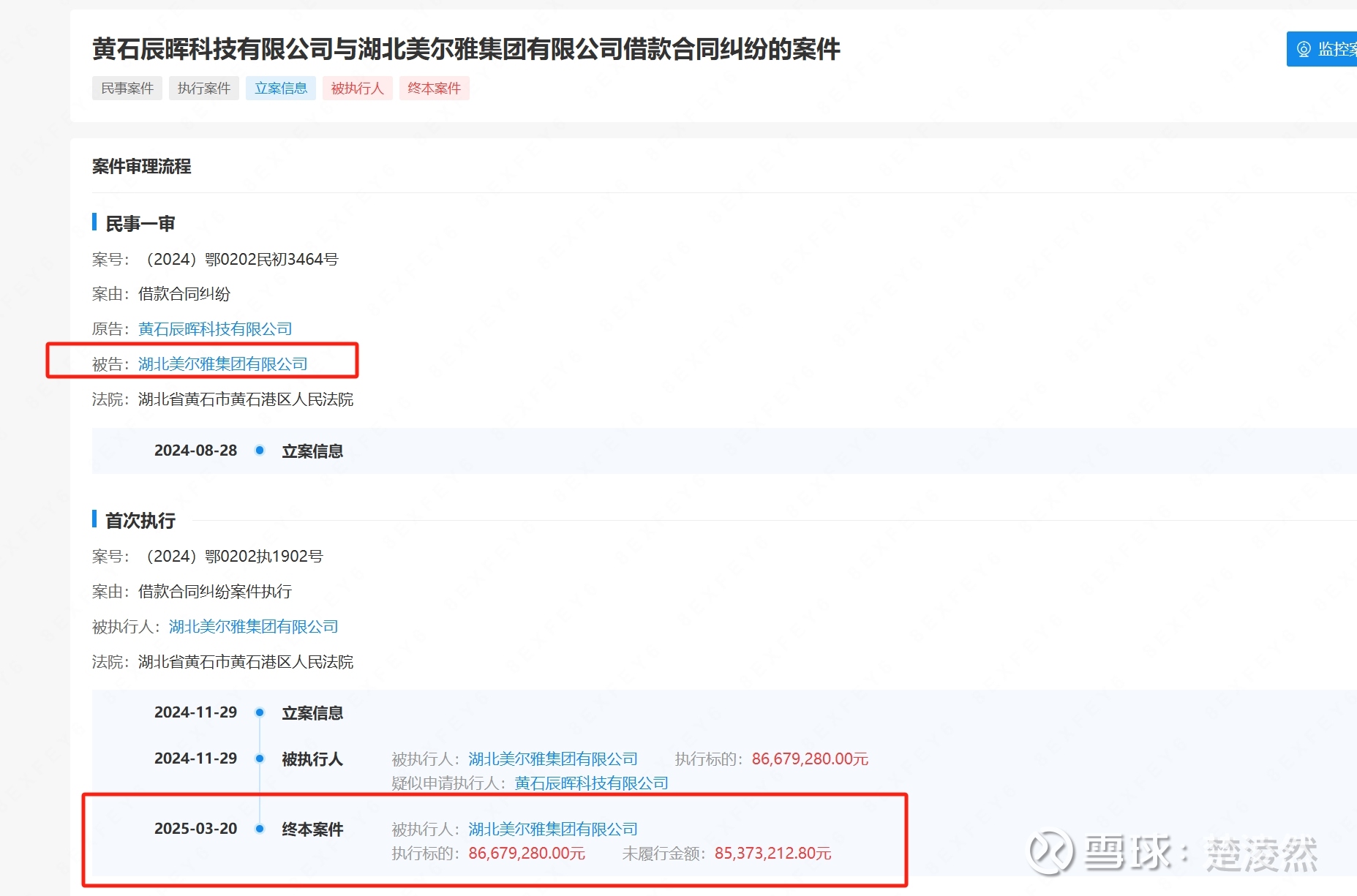Open defendant link 湖北美尔雅集团有限公司

point(223,364)
